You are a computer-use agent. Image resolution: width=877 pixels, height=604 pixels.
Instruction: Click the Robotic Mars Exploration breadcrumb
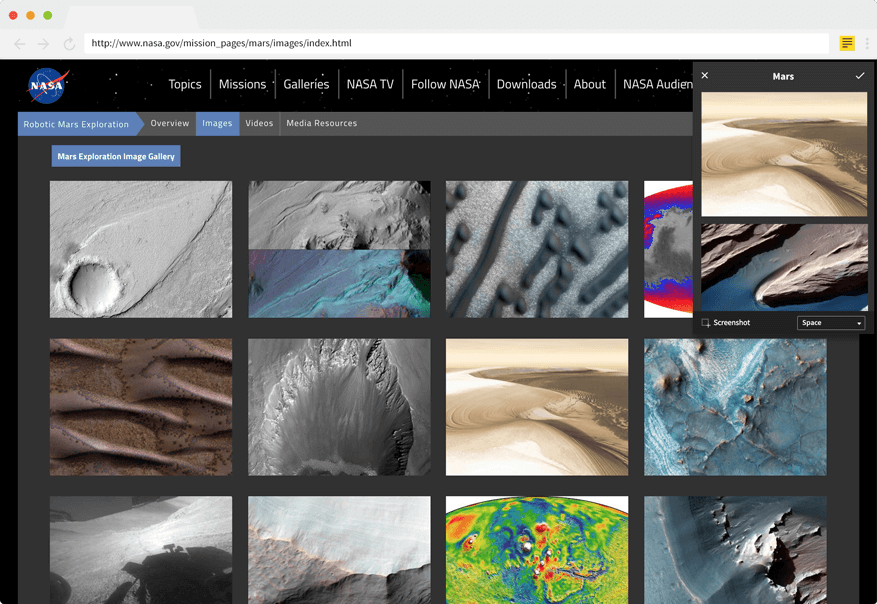pyautogui.click(x=76, y=124)
